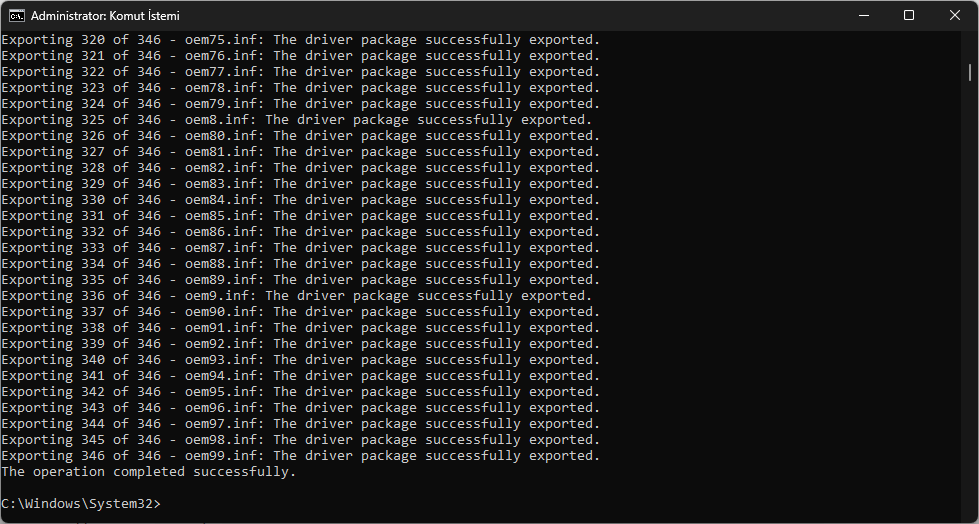979x524 pixels.
Task: Click the C:\Windows\System32> prompt line
Action: (x=80, y=504)
